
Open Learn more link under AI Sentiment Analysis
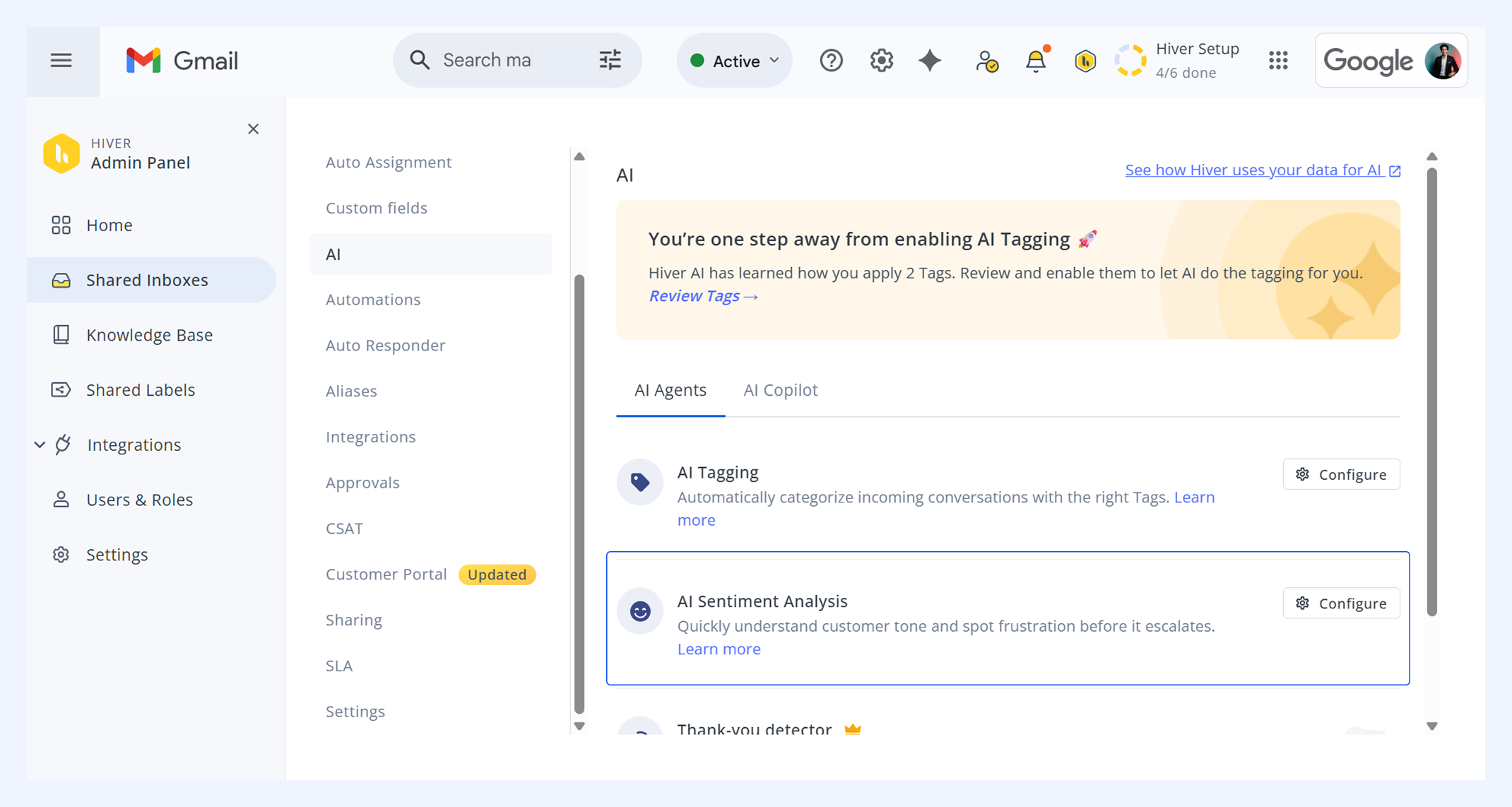tap(719, 649)
